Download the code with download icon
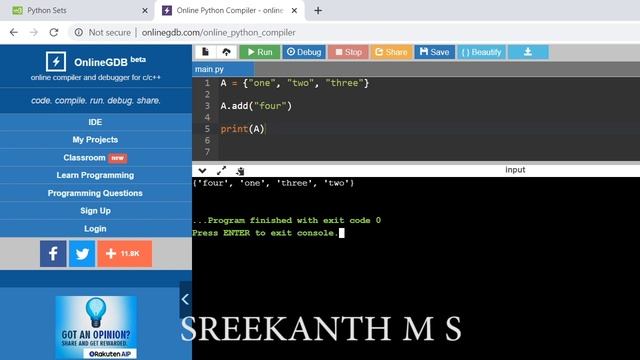 [x=528, y=52]
